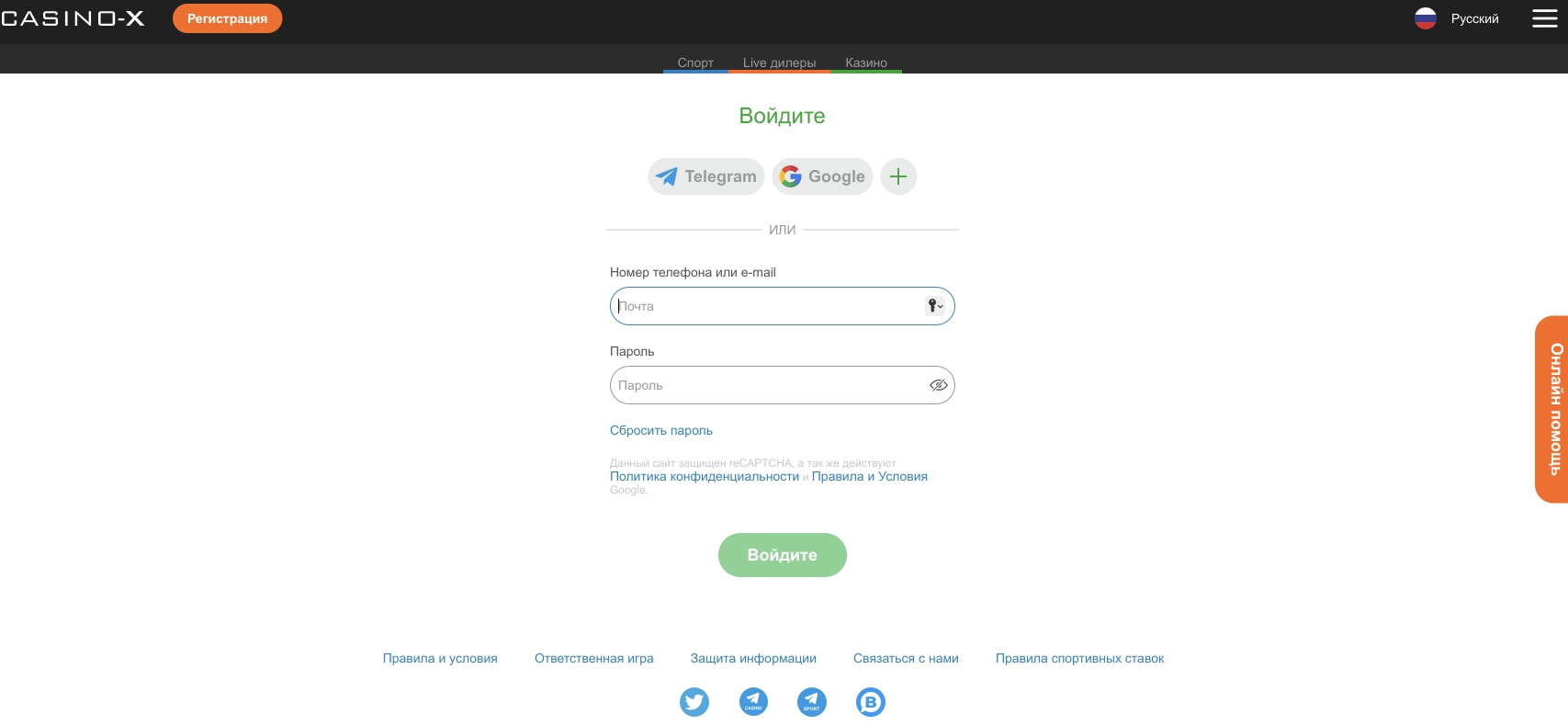Click the Russian flag icon
Viewport: 1568px width, 726px height.
point(1426,18)
